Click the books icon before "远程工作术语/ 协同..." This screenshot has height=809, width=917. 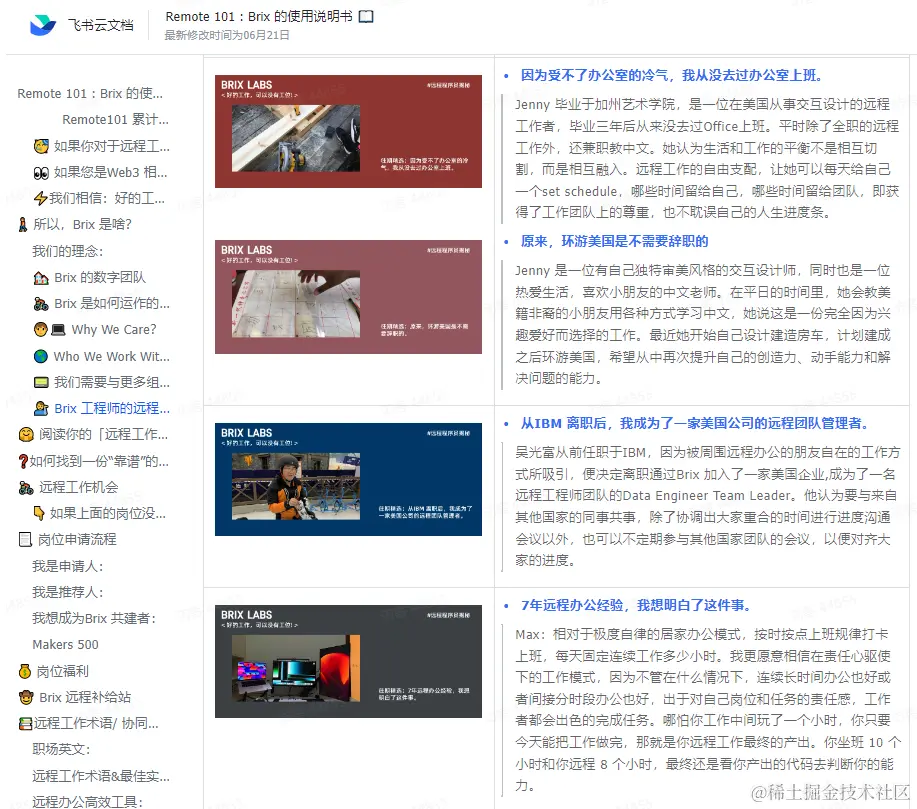[25, 724]
